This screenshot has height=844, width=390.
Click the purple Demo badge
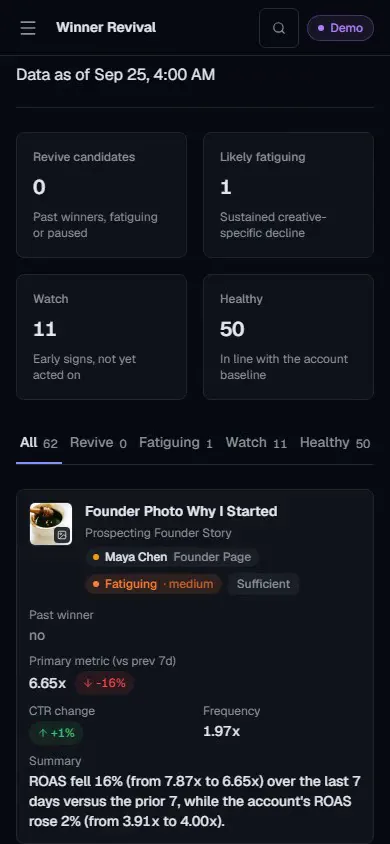pyautogui.click(x=341, y=28)
